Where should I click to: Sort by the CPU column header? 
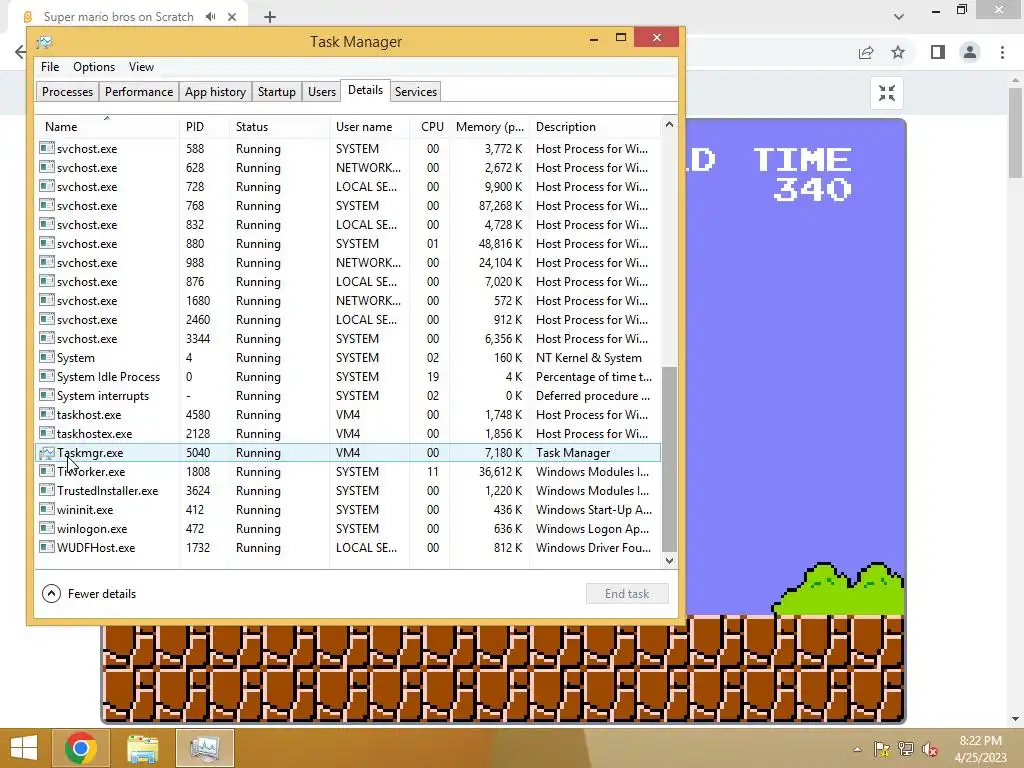coord(430,127)
